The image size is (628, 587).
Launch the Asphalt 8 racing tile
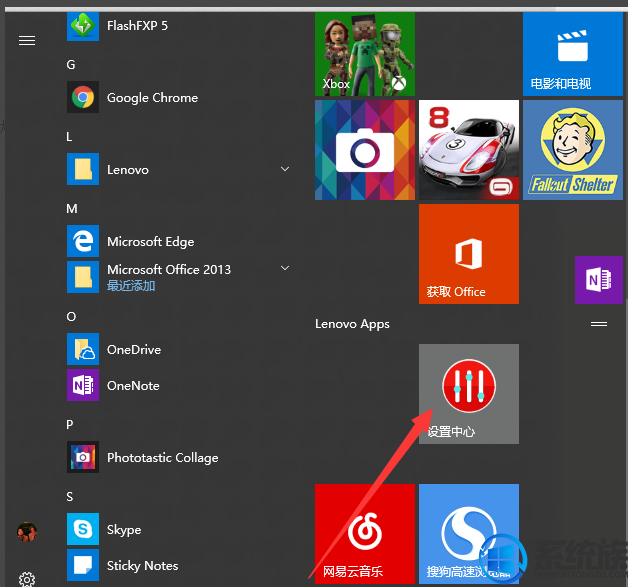coord(469,150)
